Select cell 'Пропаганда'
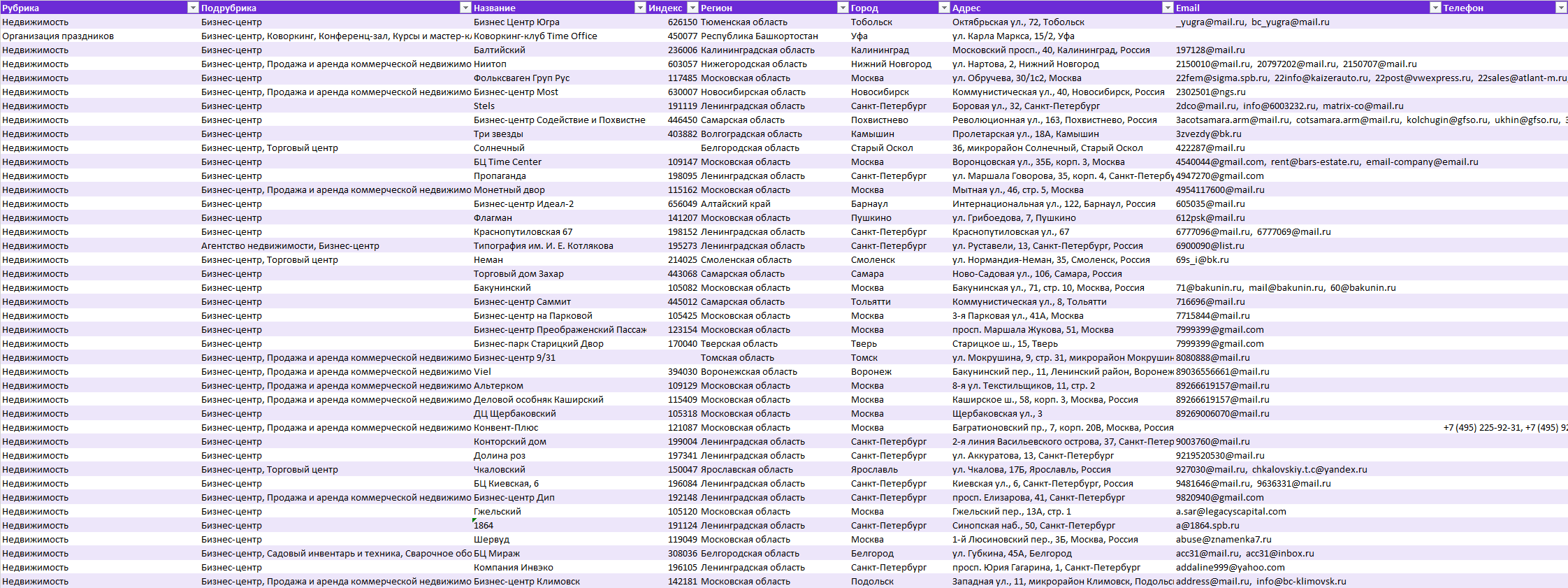The width and height of the screenshot is (1568, 588). [x=559, y=175]
